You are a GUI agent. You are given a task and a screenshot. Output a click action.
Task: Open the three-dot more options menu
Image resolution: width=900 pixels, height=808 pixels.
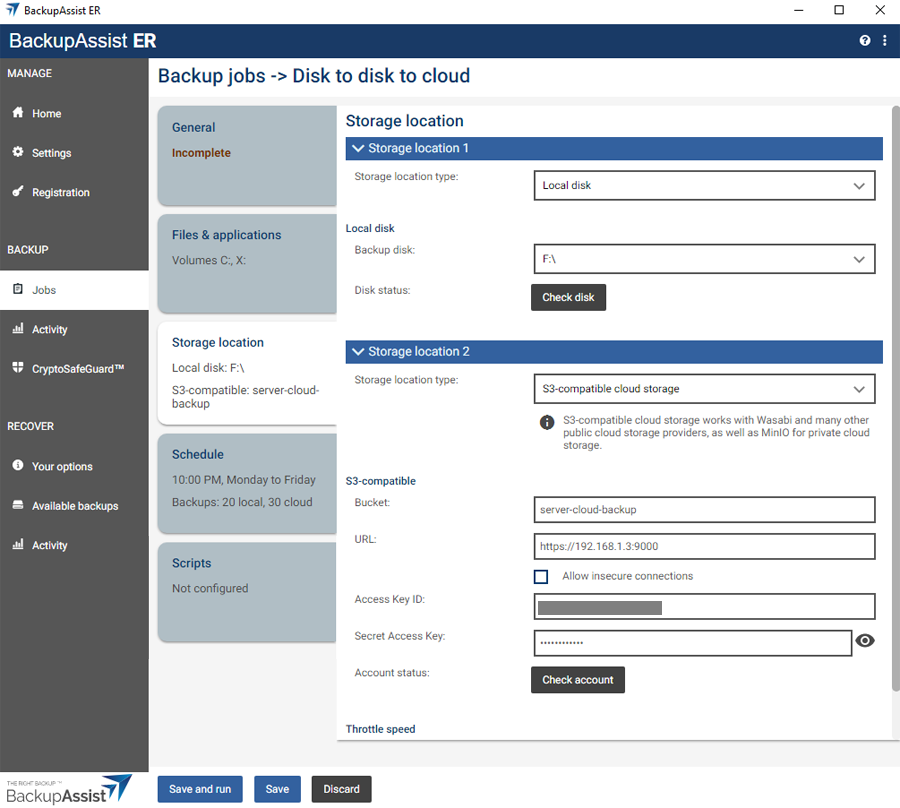tap(885, 40)
